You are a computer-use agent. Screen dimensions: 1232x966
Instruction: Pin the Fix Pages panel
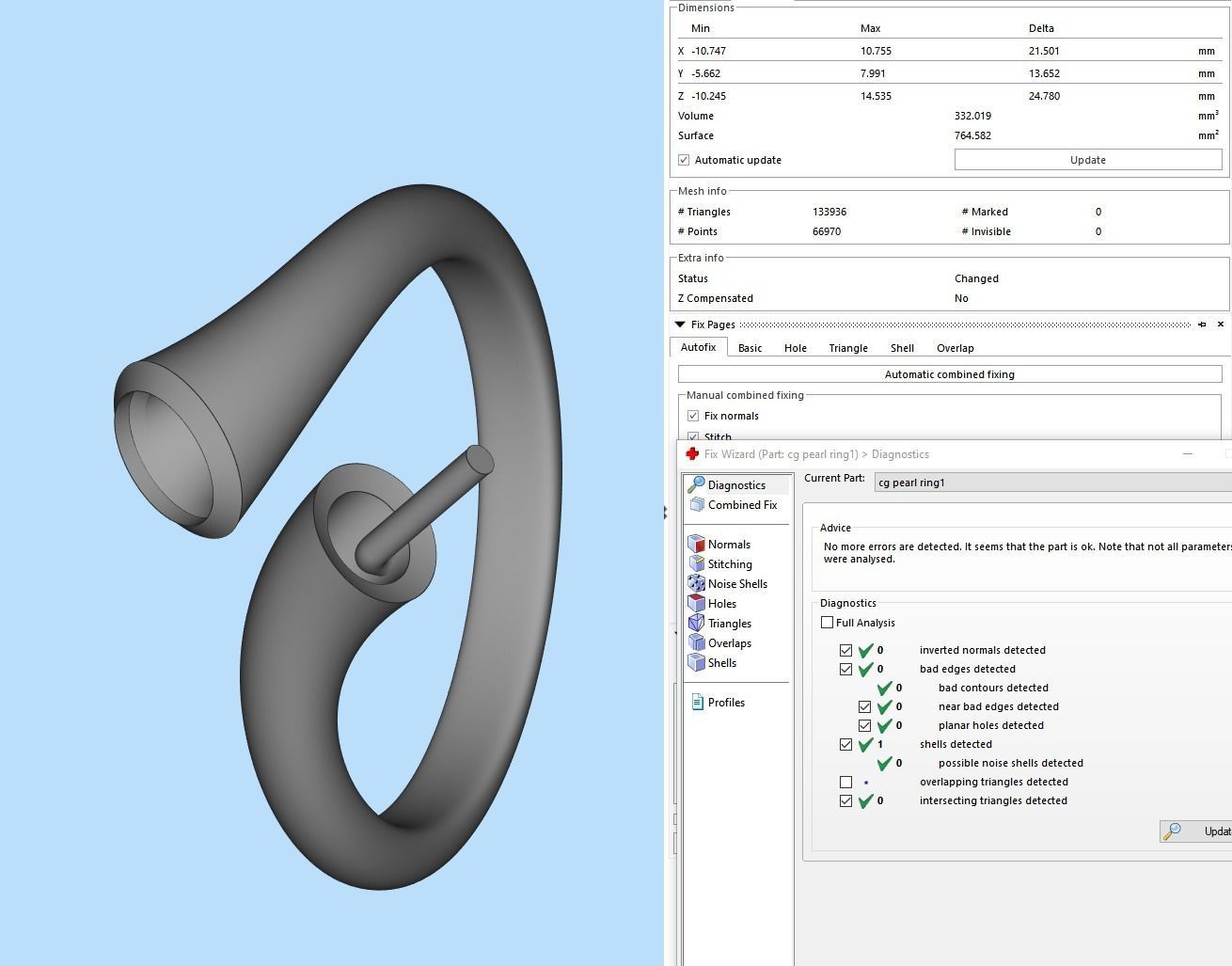1202,325
